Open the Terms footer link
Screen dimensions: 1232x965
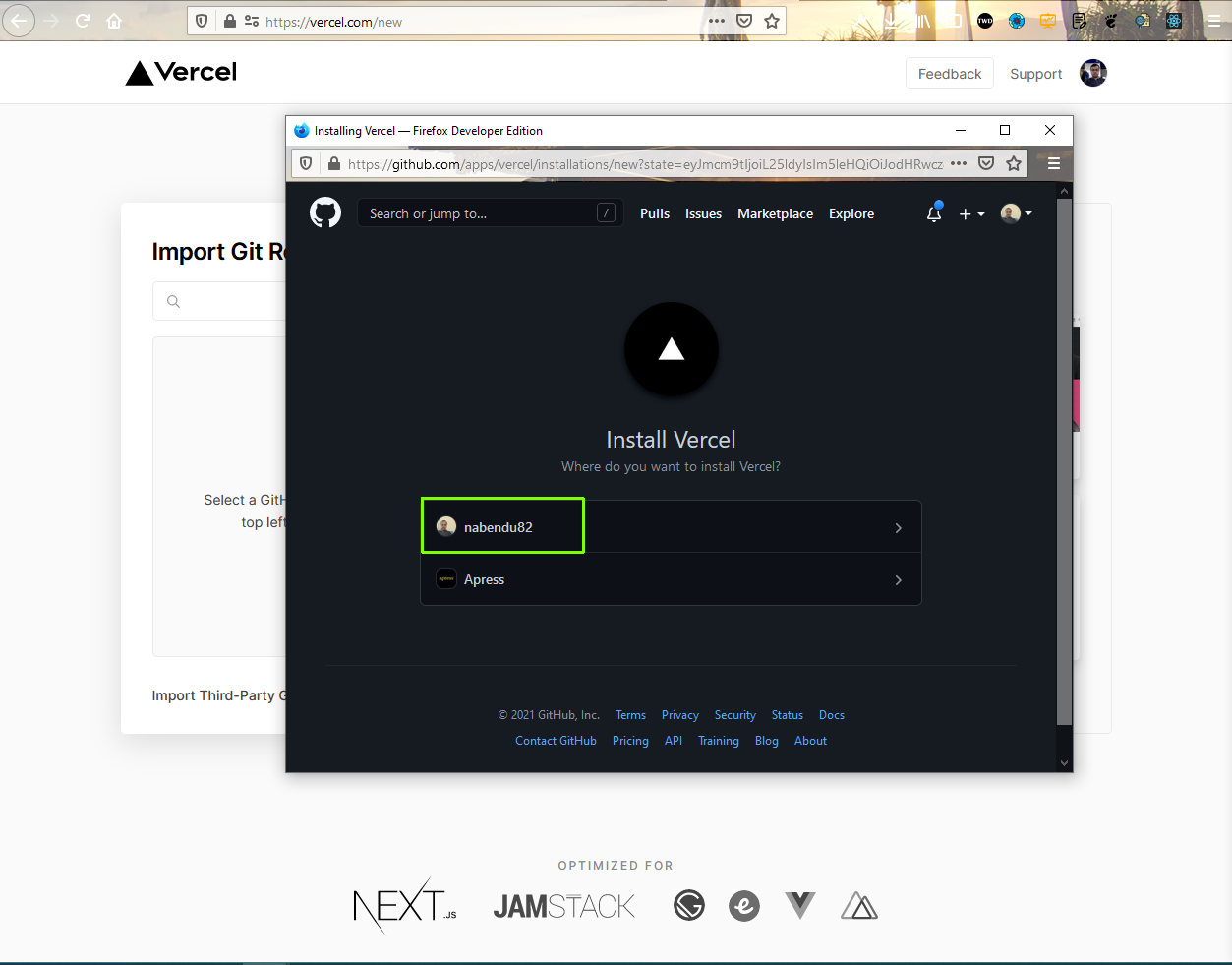point(630,715)
